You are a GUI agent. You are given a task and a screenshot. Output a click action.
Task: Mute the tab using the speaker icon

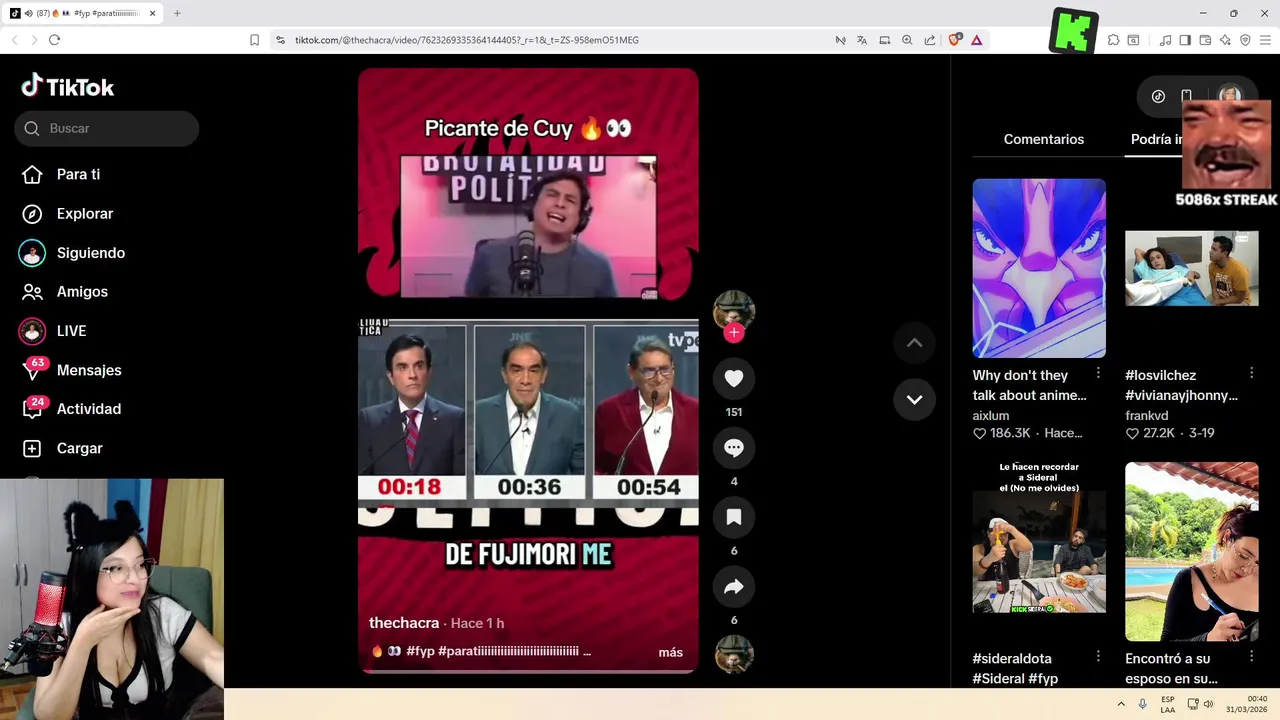28,13
